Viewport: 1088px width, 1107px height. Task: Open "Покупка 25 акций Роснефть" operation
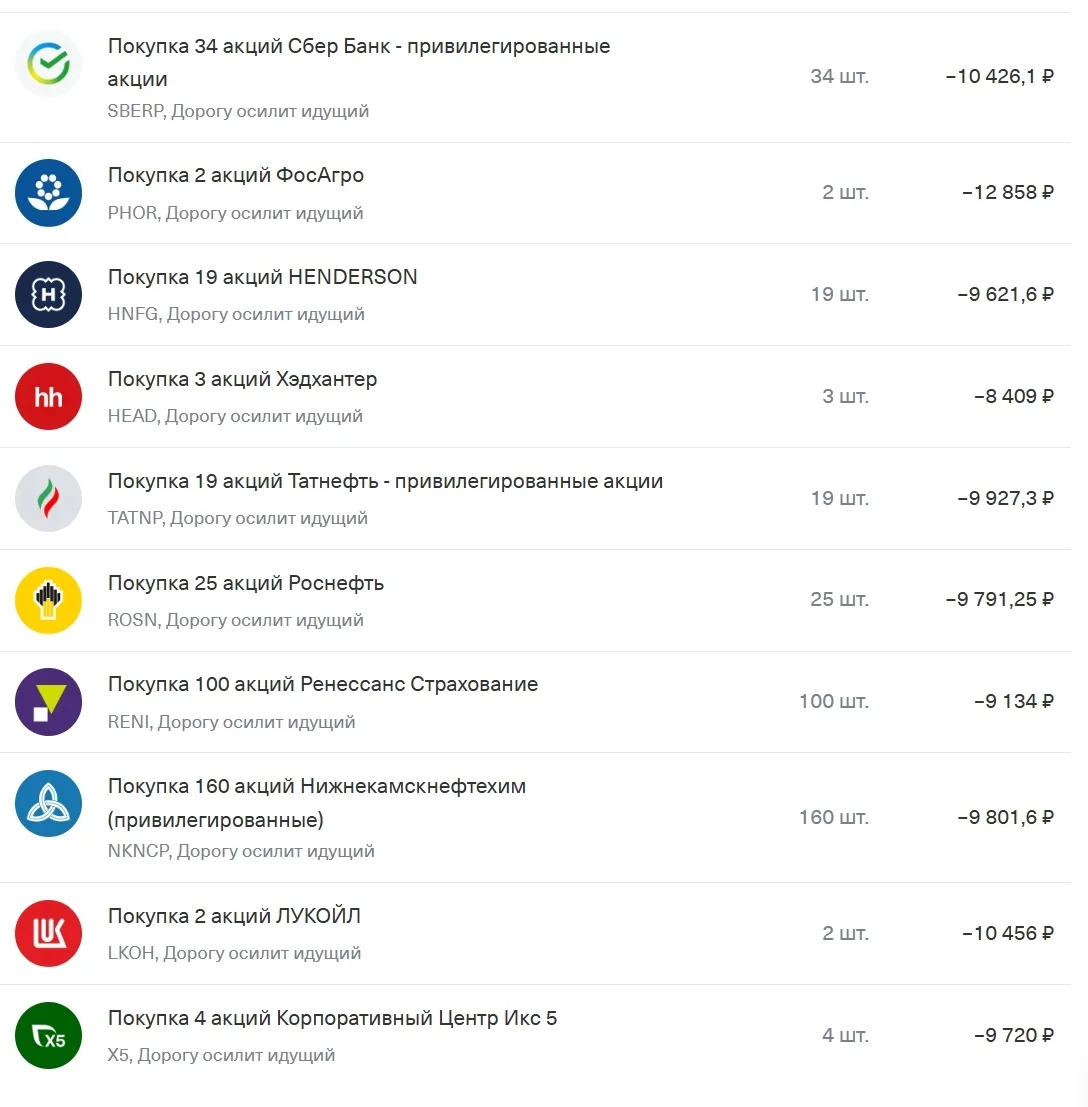click(535, 600)
